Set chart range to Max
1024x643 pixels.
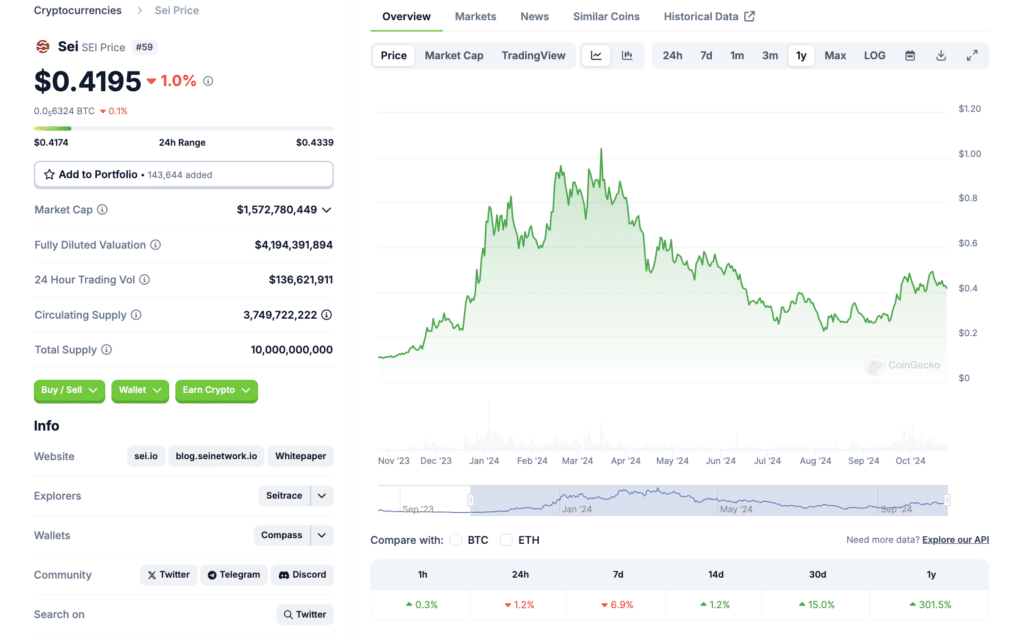pos(835,55)
